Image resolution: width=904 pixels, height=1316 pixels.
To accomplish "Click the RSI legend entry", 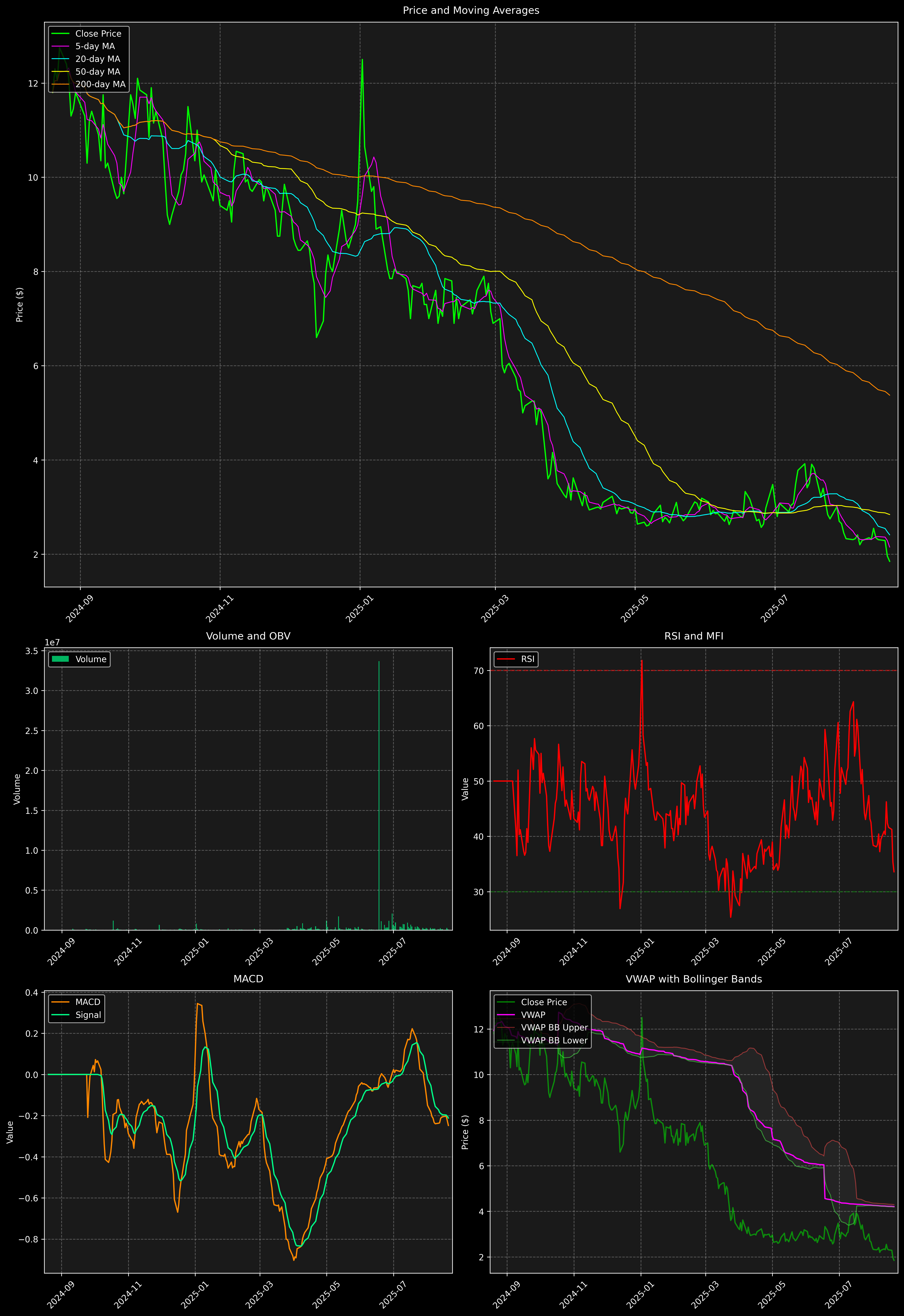I will coord(527,659).
